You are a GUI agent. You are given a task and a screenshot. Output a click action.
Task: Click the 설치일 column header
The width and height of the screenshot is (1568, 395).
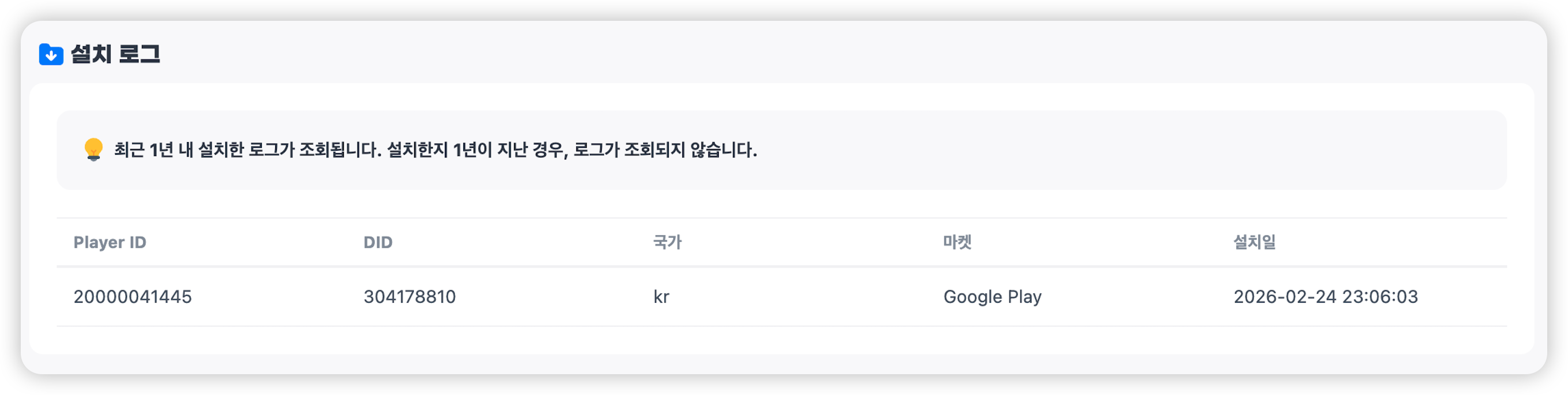tap(1254, 243)
